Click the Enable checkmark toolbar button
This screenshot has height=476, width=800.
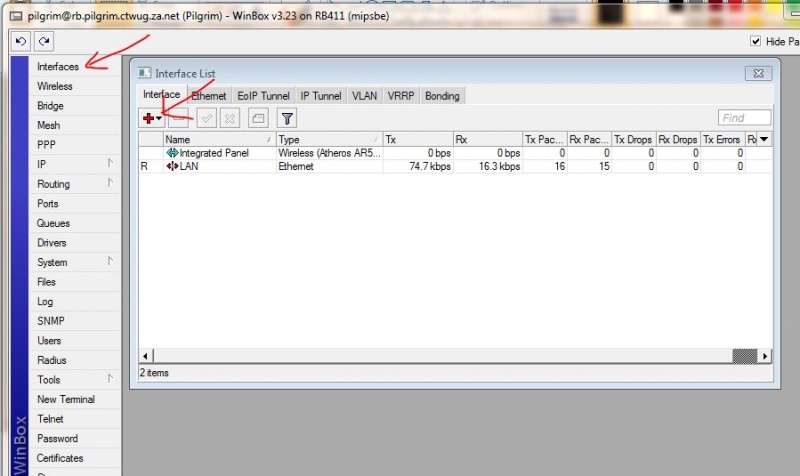point(207,118)
